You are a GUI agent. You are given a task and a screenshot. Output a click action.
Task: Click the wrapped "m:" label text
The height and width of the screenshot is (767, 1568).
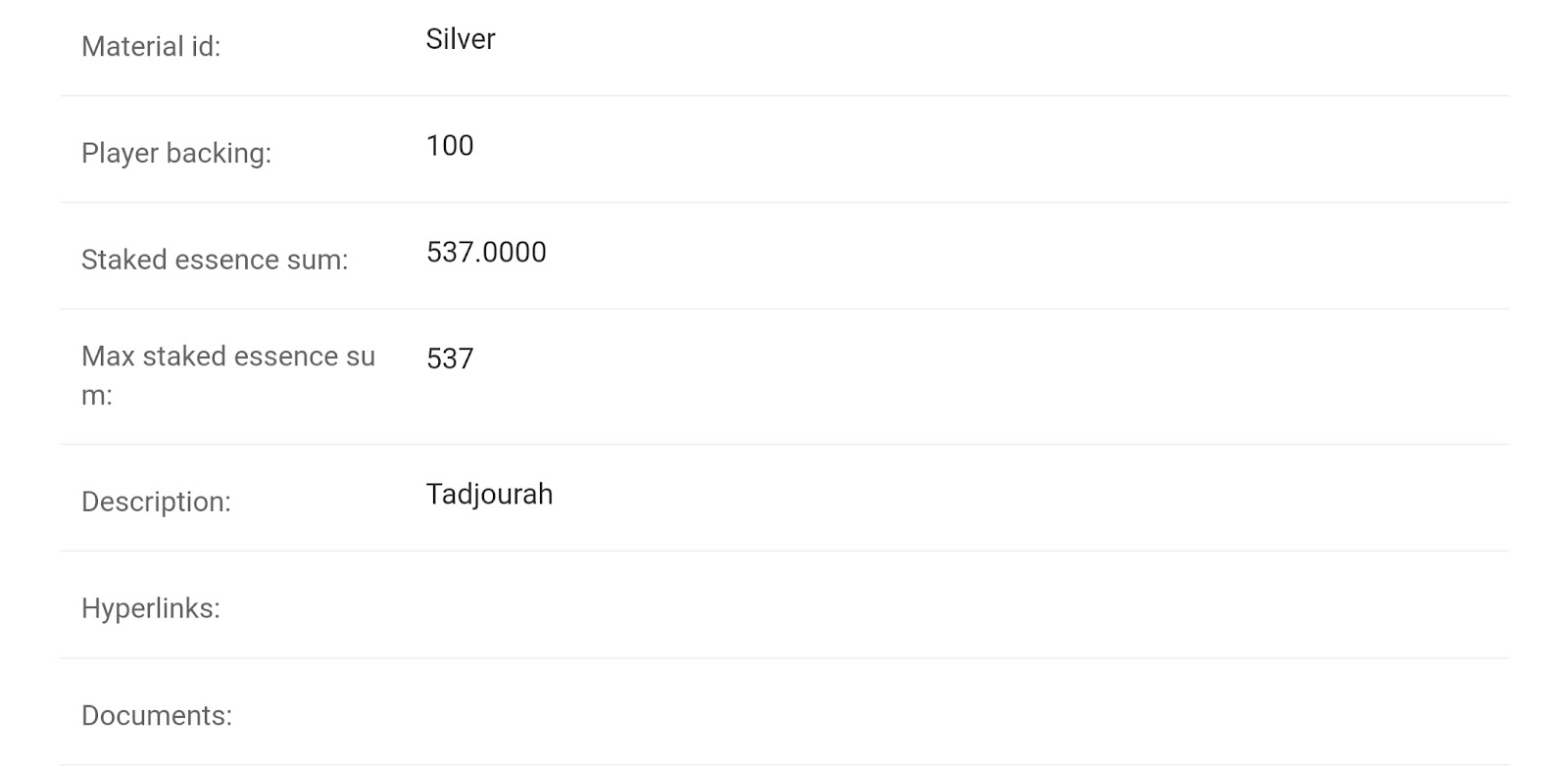(97, 396)
